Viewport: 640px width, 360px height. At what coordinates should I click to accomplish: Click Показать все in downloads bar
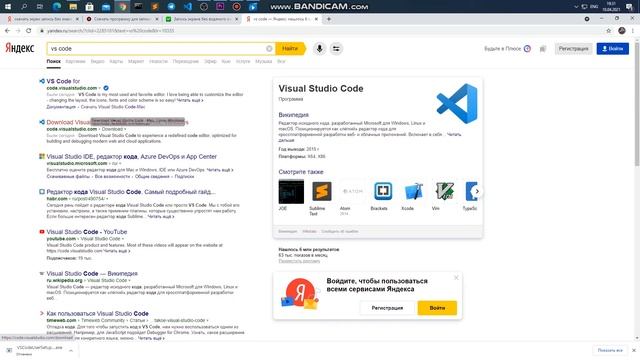(610, 350)
